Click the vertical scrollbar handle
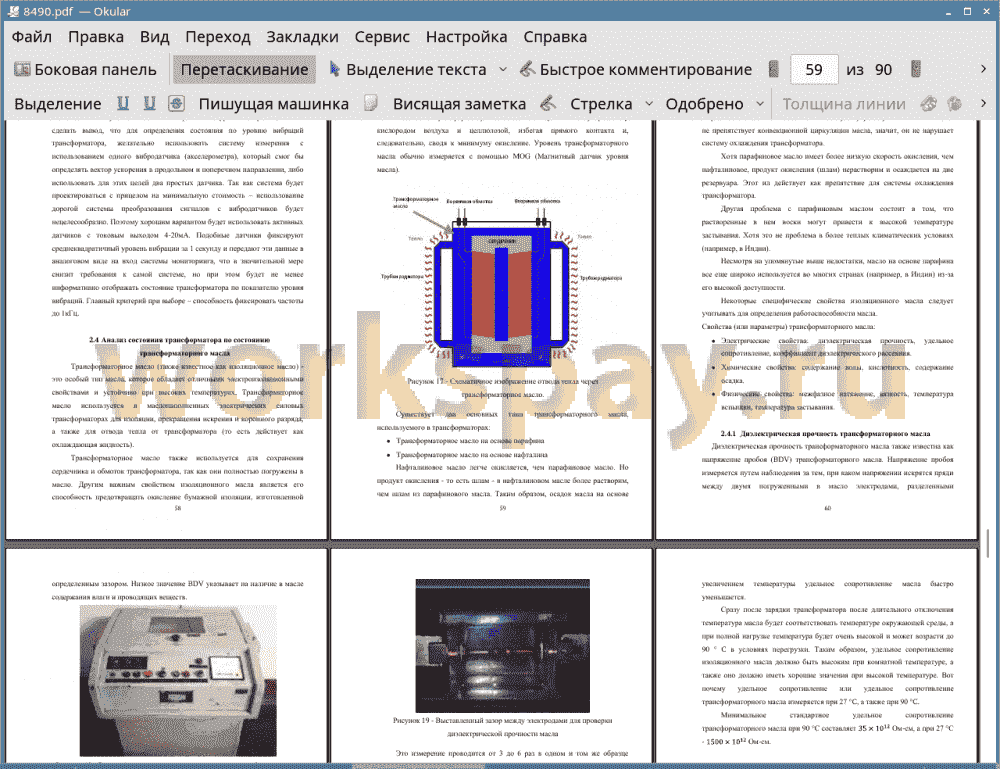This screenshot has height=769, width=1000. [988, 543]
